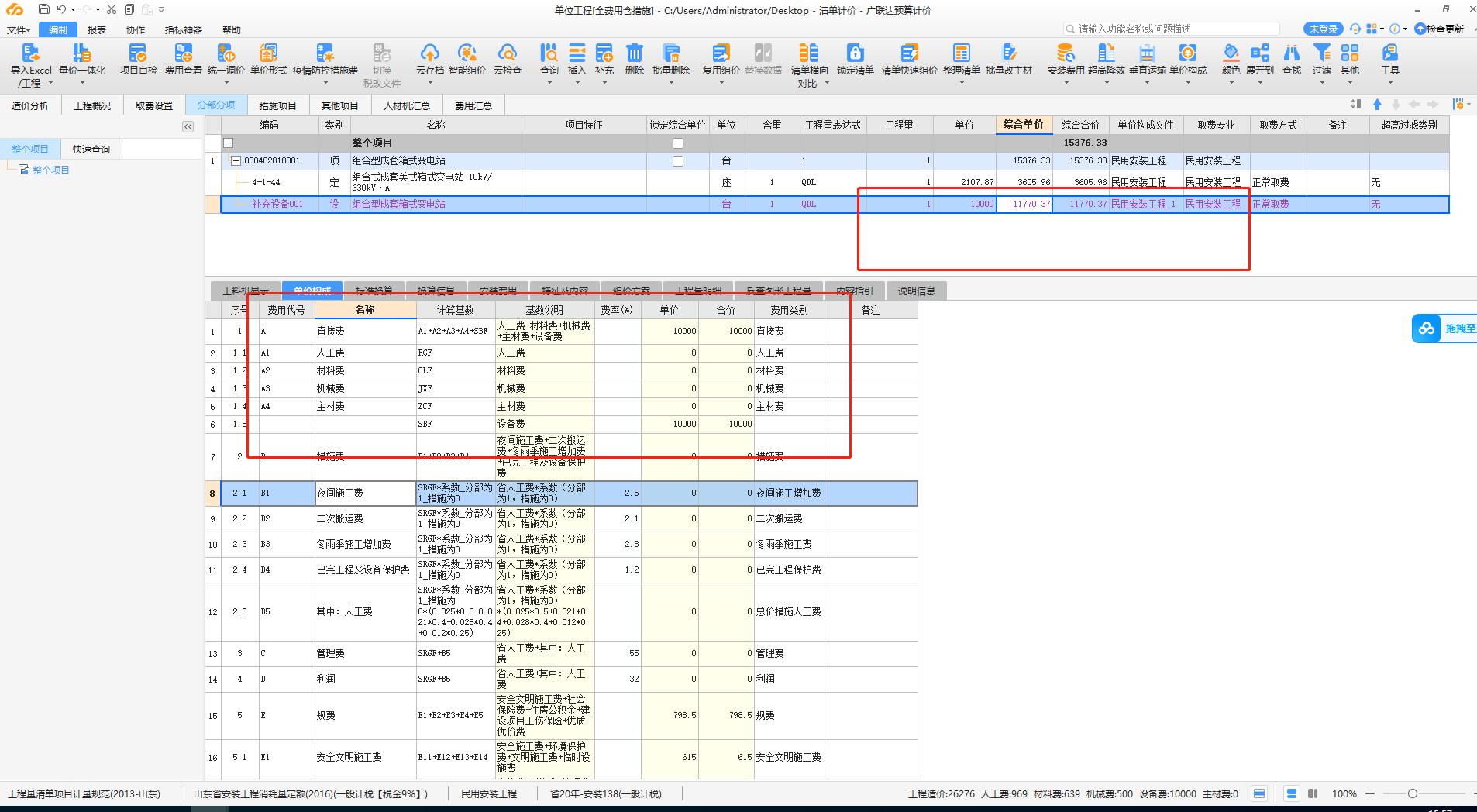Click the 导入Excel/工程 import icon
Image resolution: width=1477 pixels, height=812 pixels.
pos(30,53)
